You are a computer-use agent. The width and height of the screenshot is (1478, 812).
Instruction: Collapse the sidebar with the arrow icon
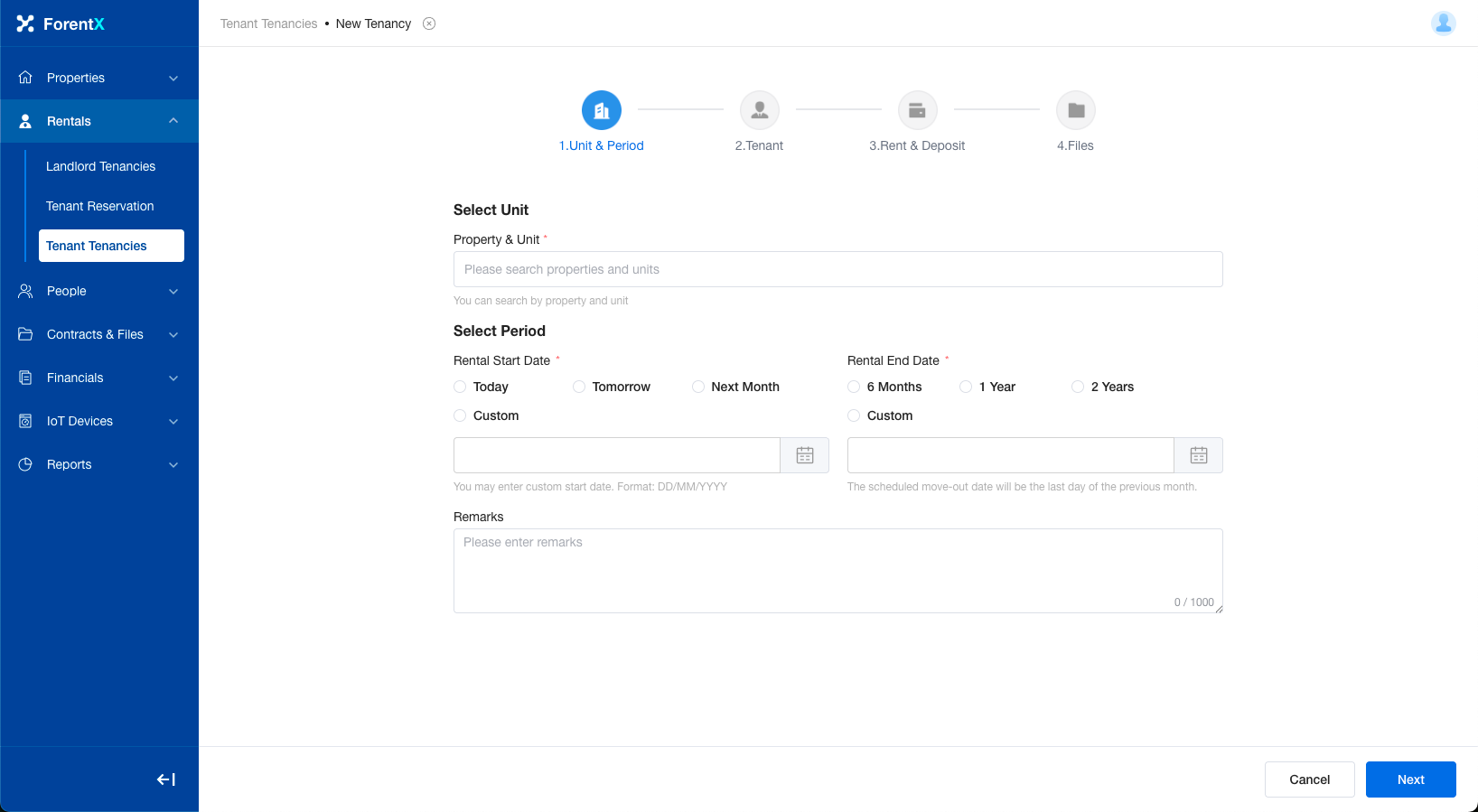tap(166, 779)
